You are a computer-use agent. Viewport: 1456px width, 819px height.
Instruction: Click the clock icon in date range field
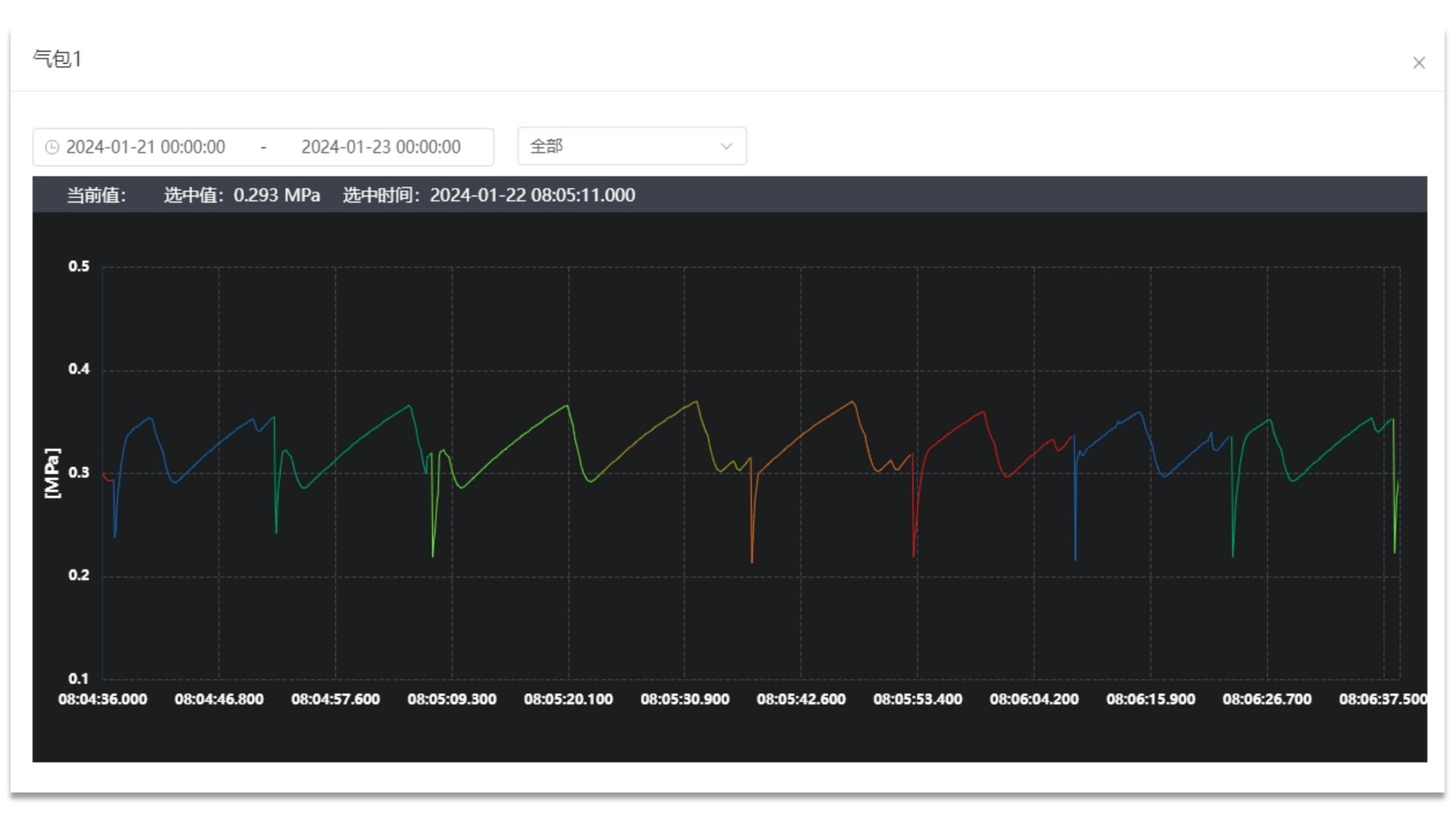coord(52,147)
